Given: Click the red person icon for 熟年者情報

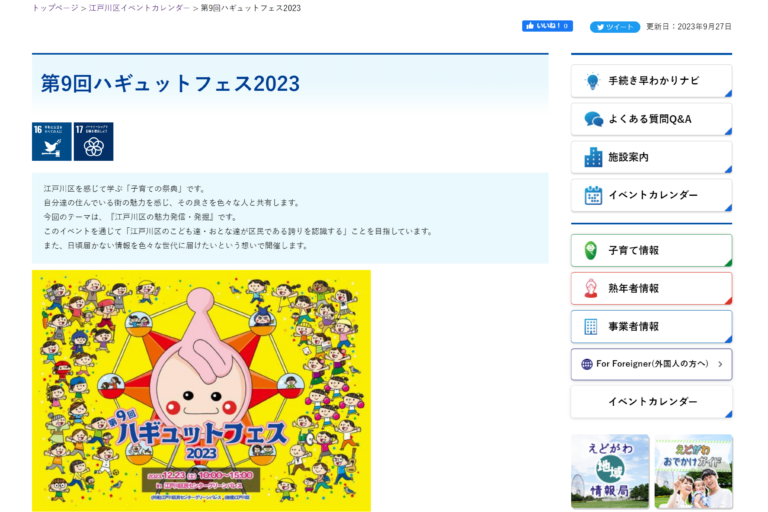Looking at the screenshot, I should (x=591, y=288).
